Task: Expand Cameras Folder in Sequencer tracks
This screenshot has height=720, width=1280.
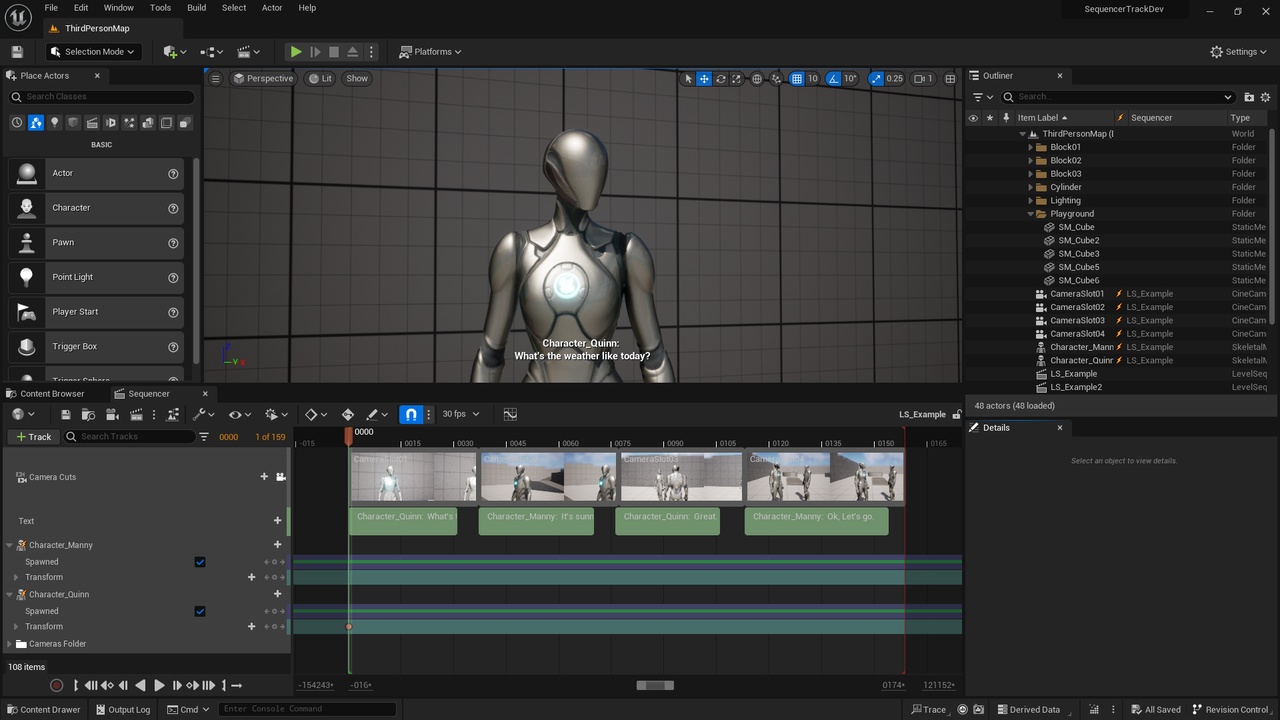Action: point(10,644)
